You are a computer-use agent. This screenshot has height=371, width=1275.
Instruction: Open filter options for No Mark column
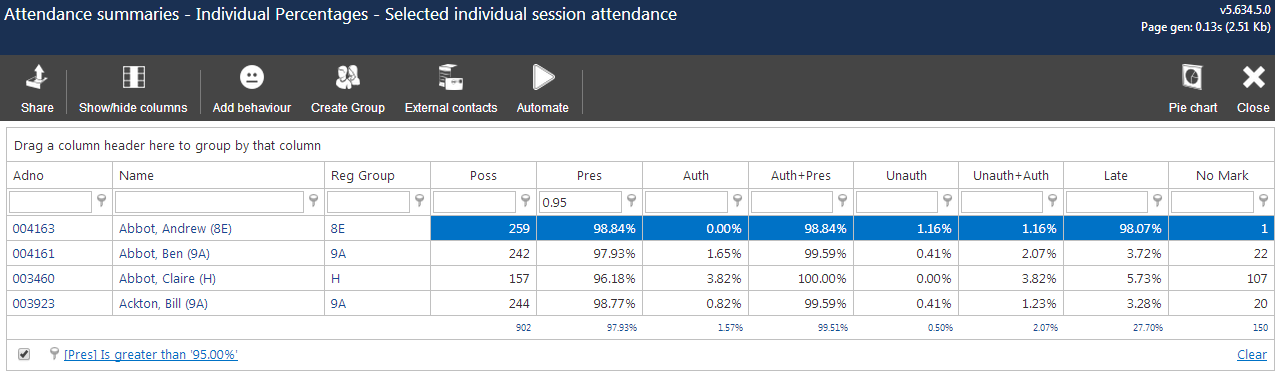1262,202
